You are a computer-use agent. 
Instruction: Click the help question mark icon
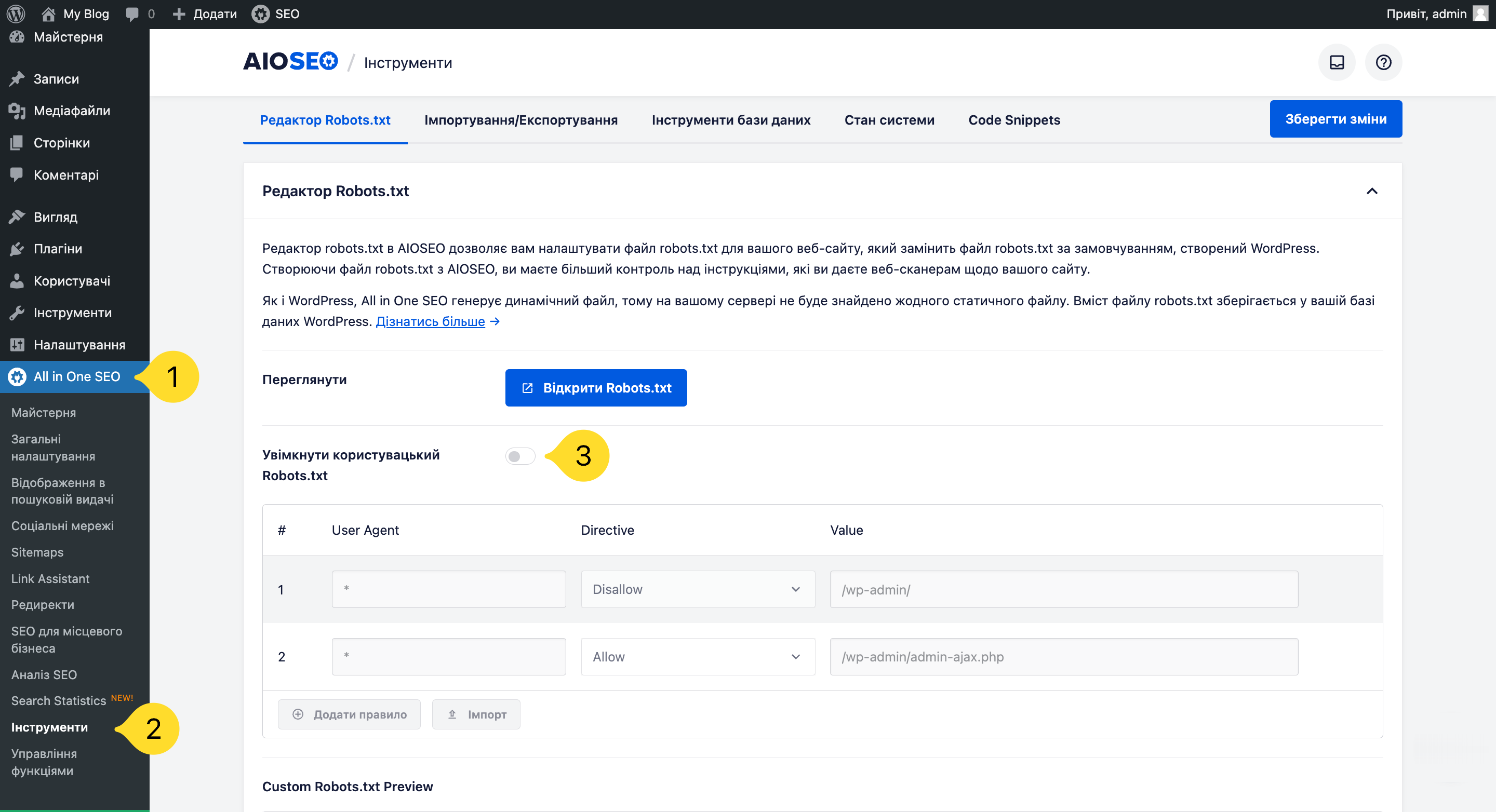pyautogui.click(x=1383, y=62)
